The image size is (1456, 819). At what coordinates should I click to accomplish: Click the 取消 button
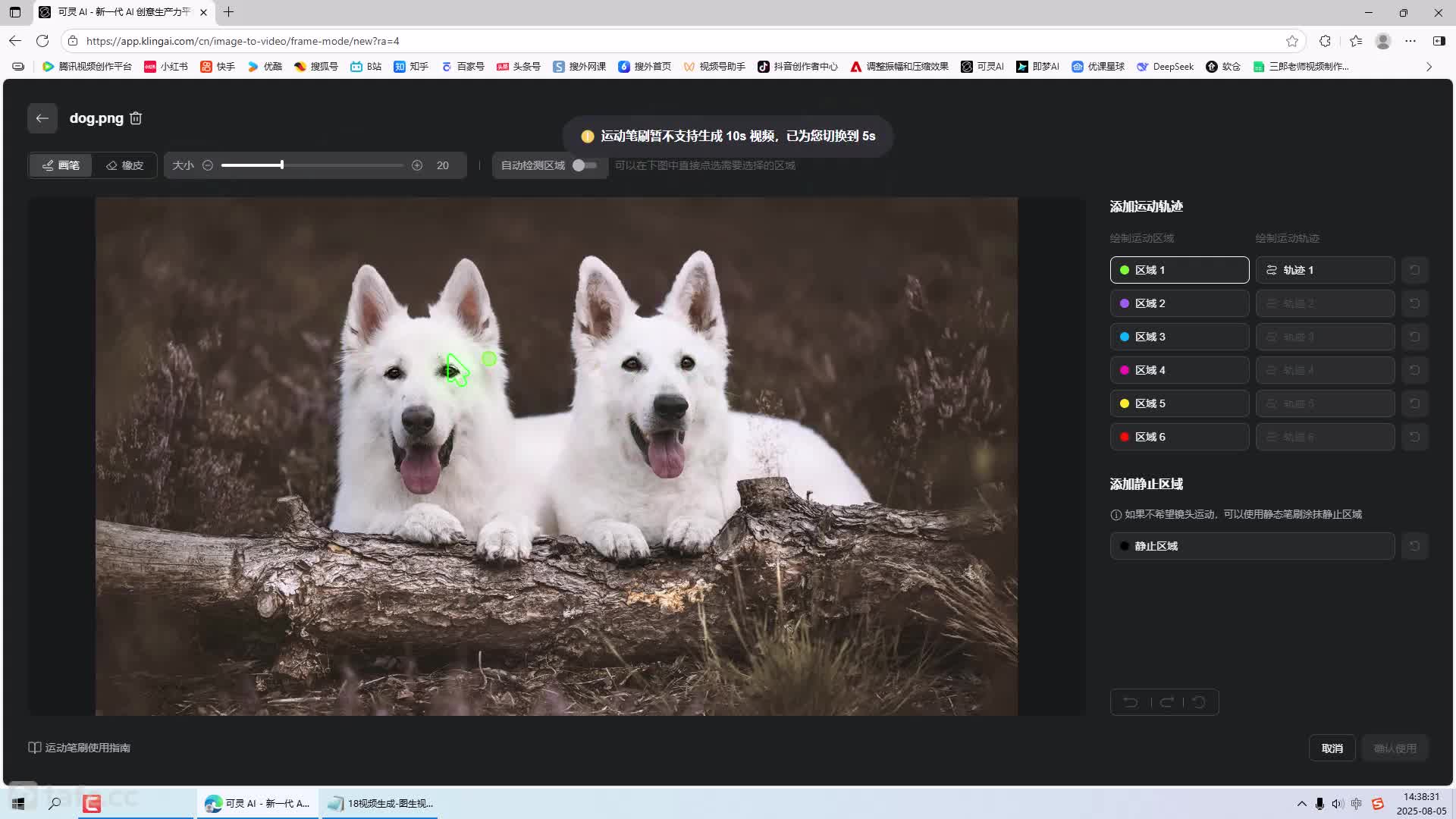pos(1332,748)
